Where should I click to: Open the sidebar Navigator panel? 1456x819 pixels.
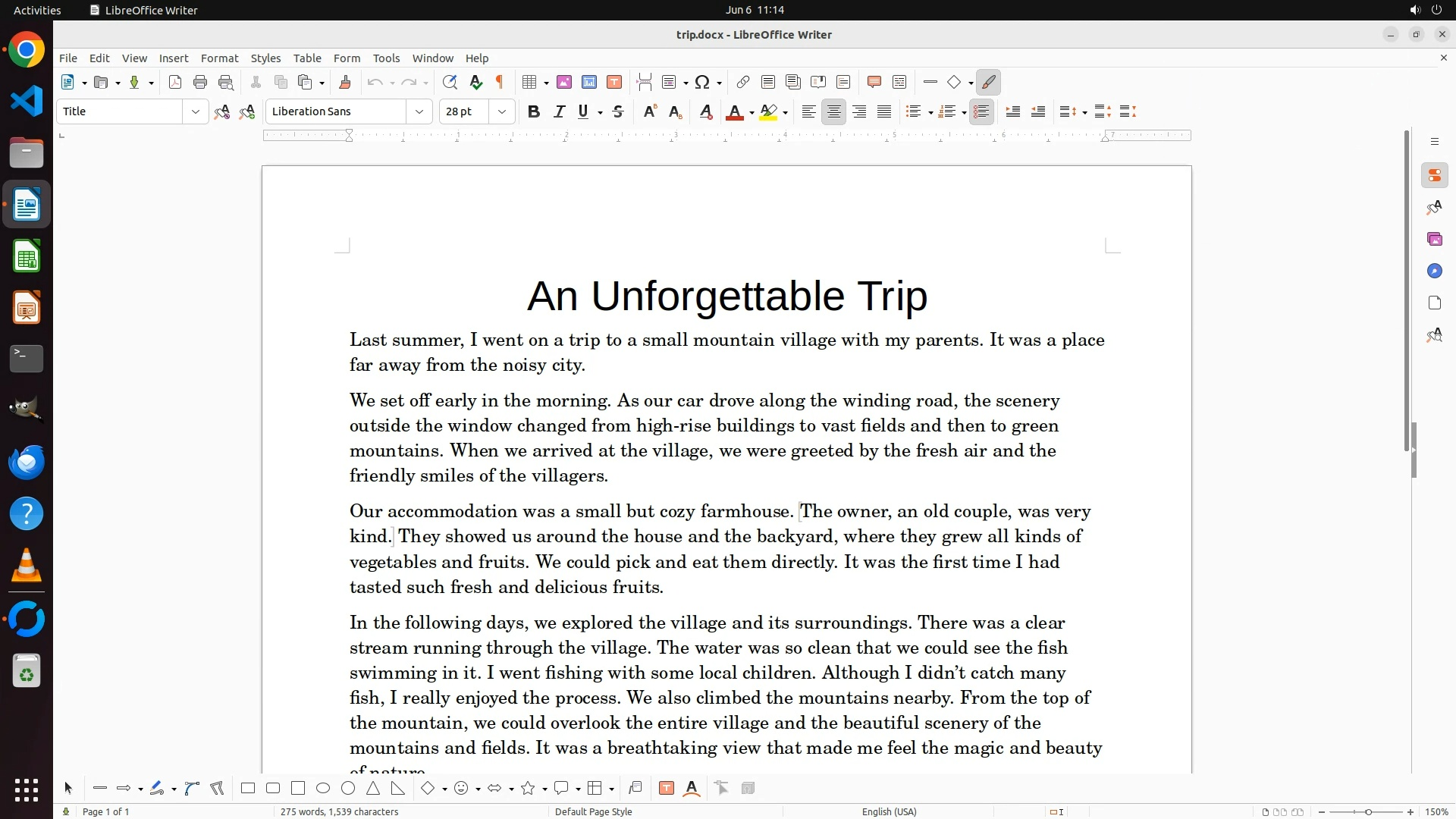[1434, 271]
